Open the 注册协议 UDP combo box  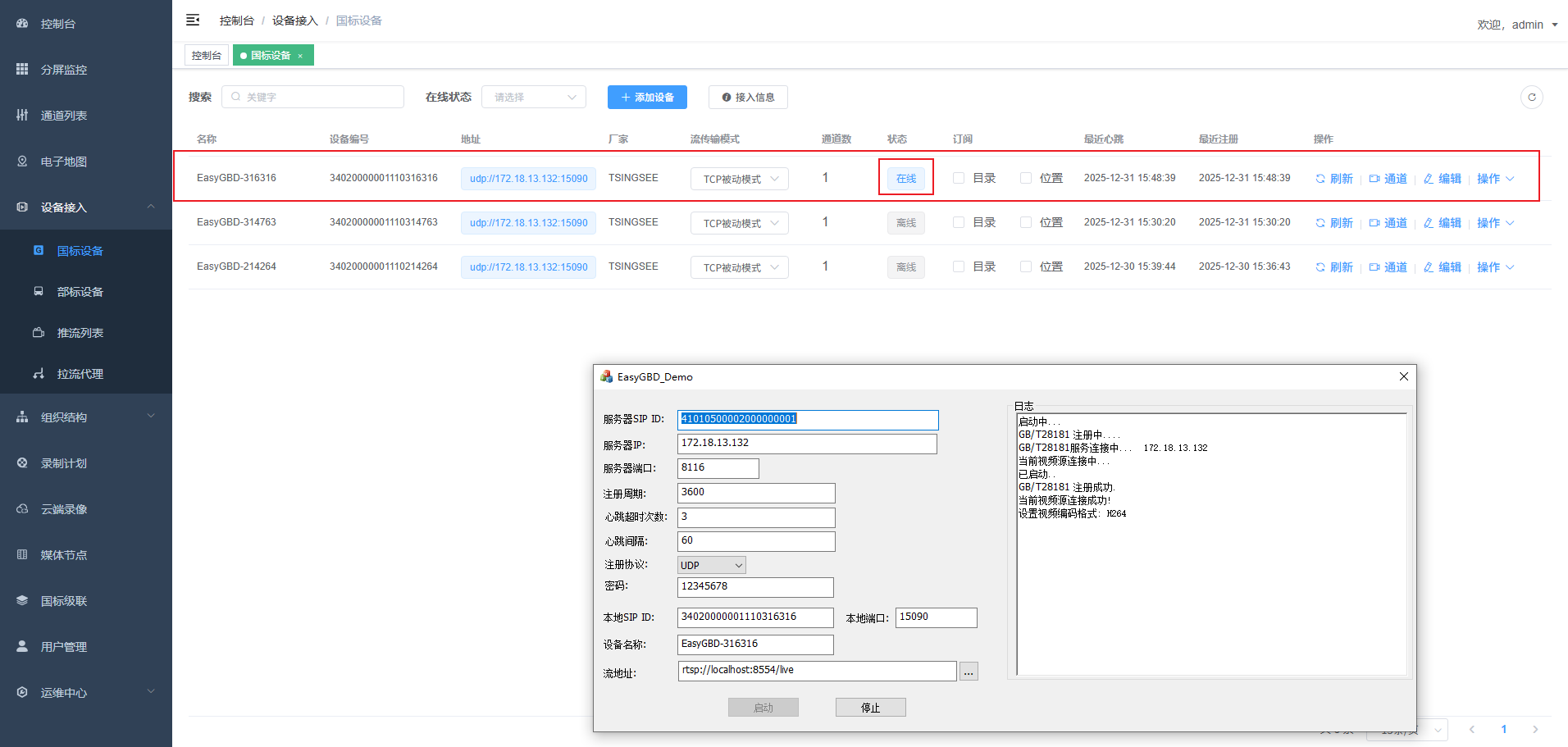click(x=712, y=565)
